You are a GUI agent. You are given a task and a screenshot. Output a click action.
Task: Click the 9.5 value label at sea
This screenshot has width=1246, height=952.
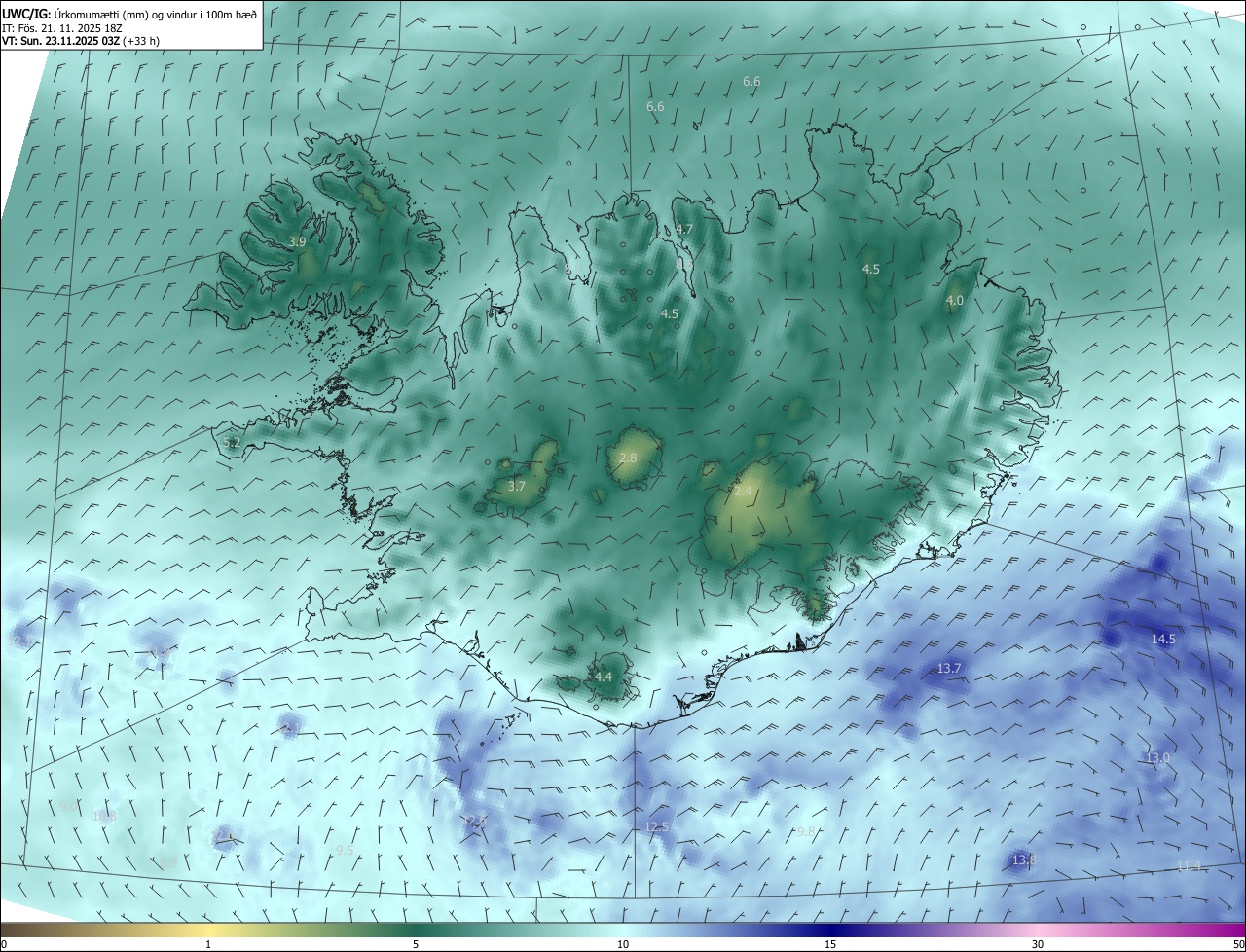pyautogui.click(x=344, y=851)
